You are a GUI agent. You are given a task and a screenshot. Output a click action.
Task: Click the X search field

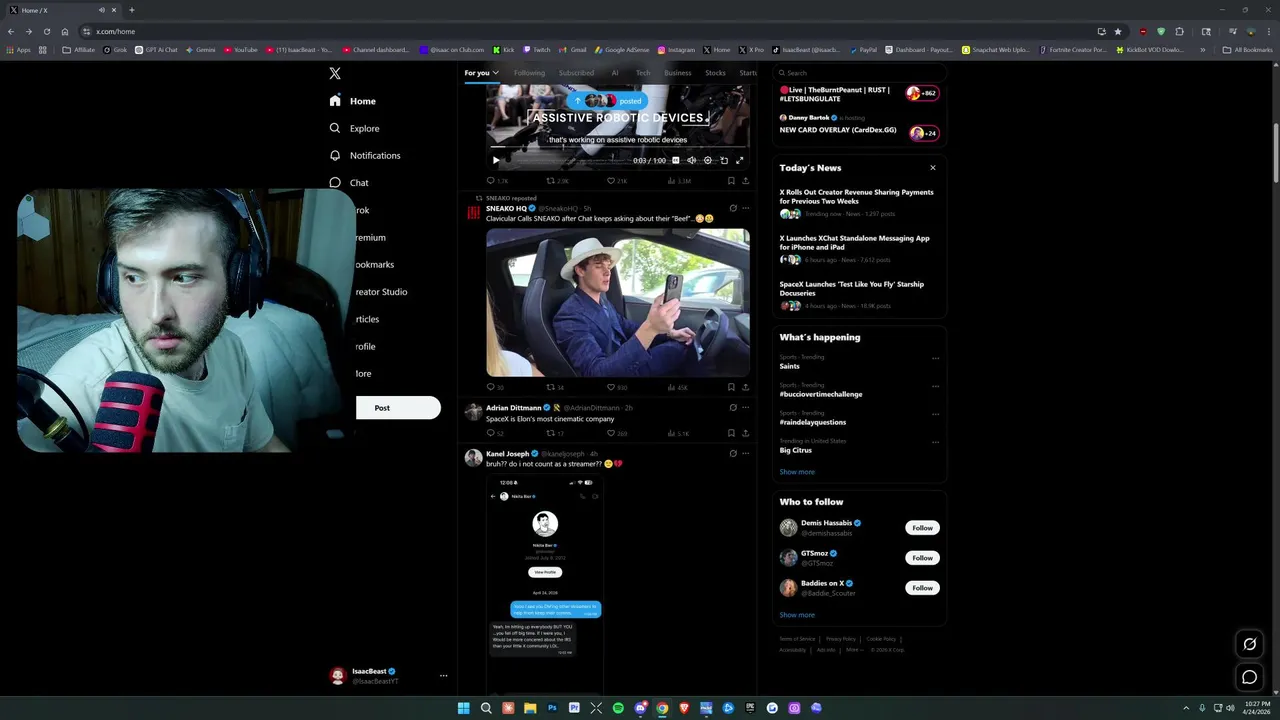coord(859,73)
